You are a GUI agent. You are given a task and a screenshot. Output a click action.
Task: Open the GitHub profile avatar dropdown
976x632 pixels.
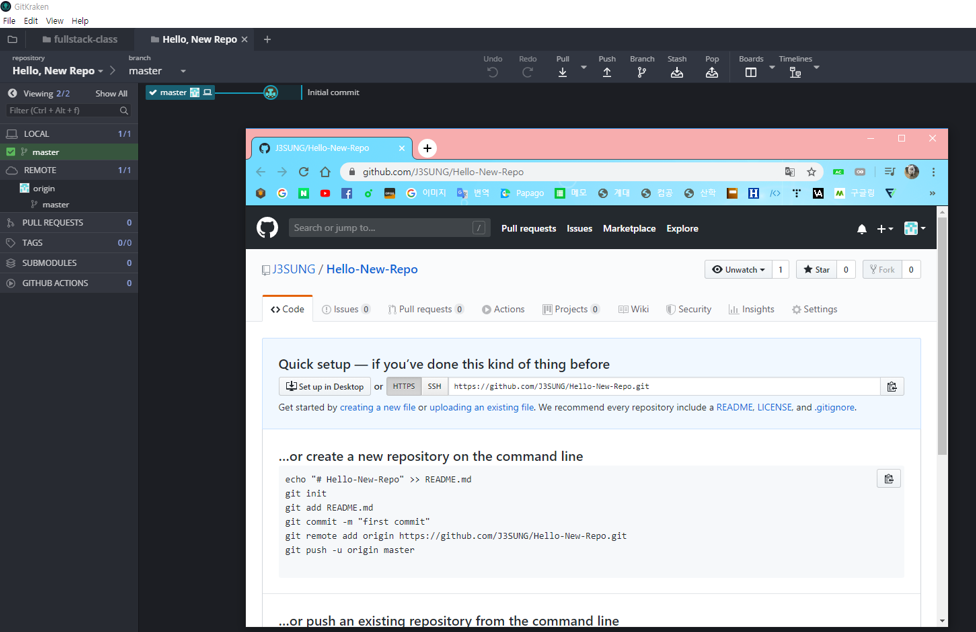914,229
